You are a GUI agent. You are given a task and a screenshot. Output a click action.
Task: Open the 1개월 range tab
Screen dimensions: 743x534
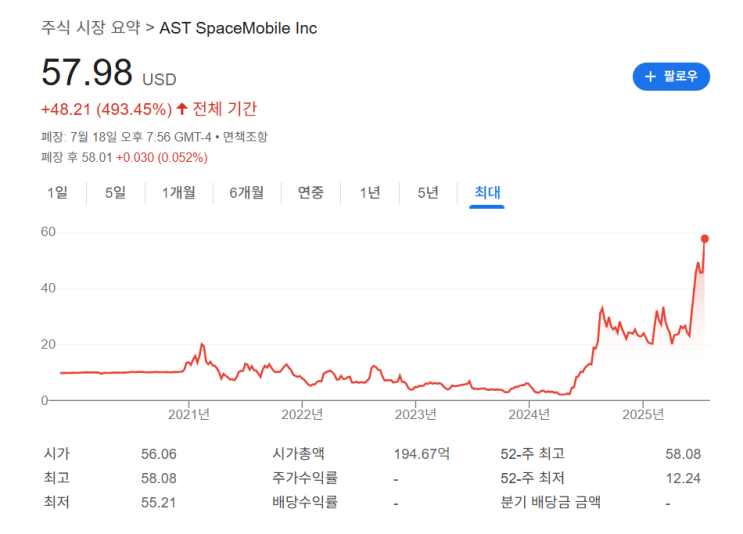click(178, 193)
